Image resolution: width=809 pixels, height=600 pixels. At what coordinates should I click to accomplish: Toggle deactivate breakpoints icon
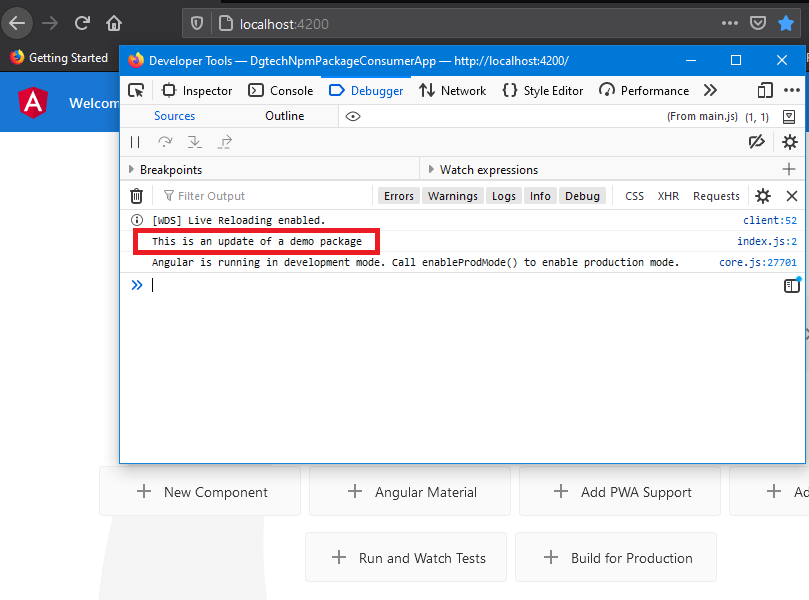coord(757,142)
